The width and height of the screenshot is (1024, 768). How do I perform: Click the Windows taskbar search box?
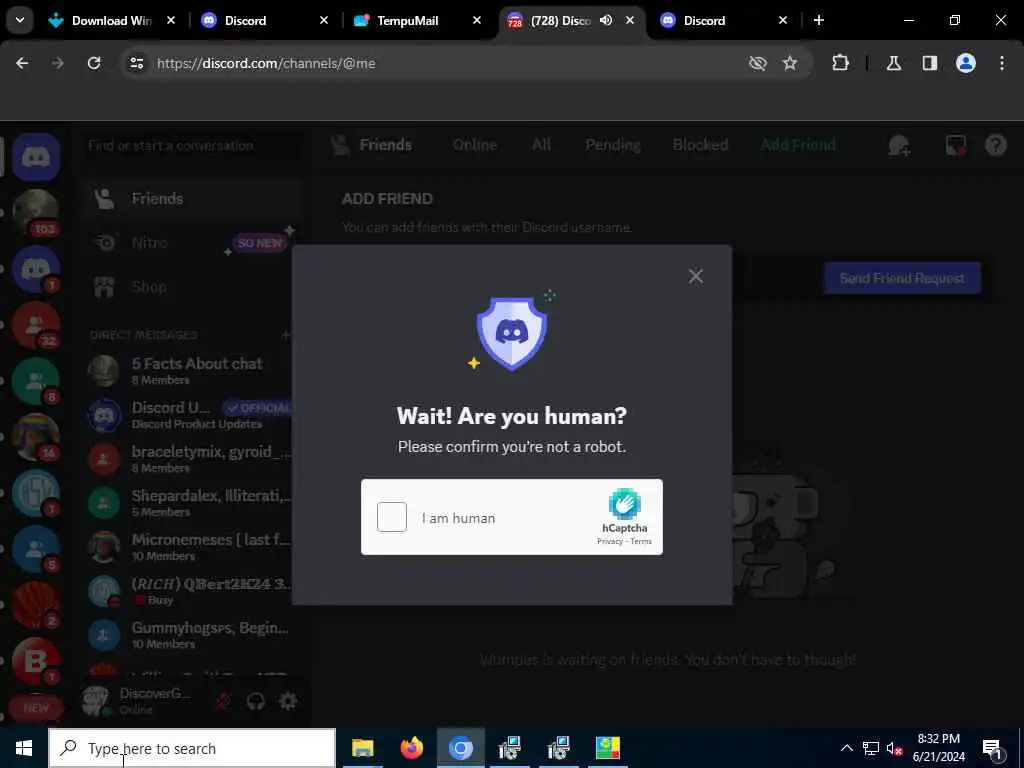coord(193,748)
